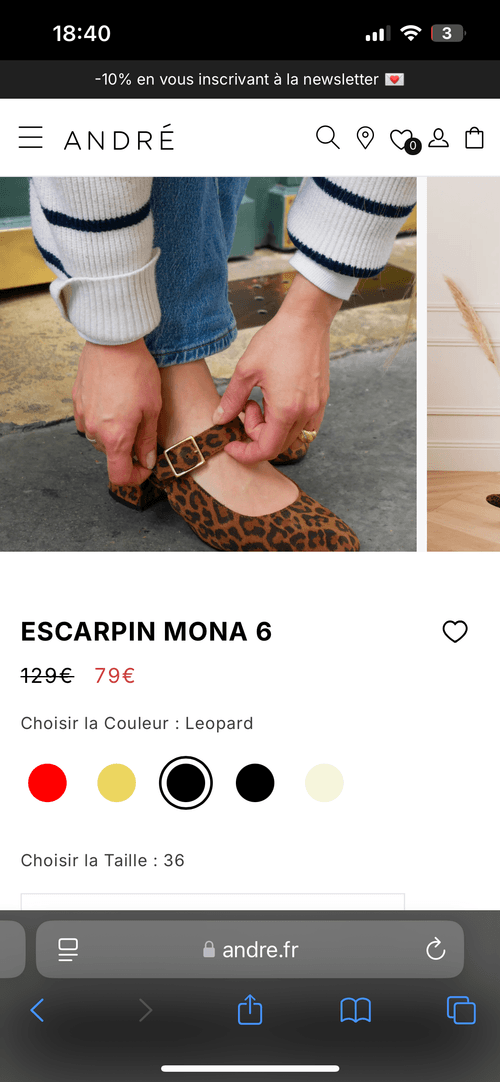This screenshot has height=1082, width=500.
Task: Choose the selected ringed Leopard swatch
Action: pyautogui.click(x=186, y=783)
